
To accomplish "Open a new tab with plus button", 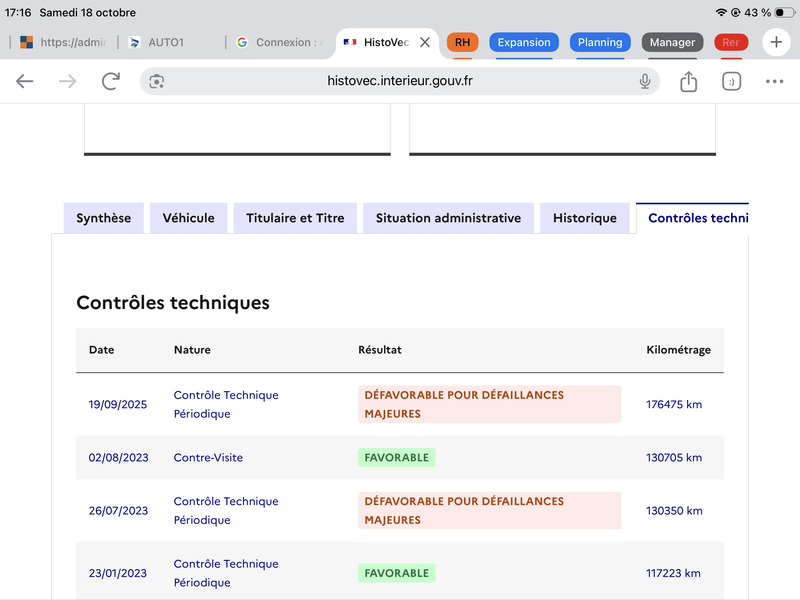I will pos(777,42).
